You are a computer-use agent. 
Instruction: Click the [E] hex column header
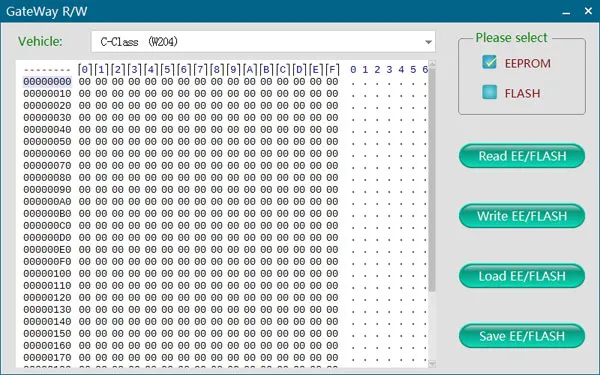[x=315, y=70]
